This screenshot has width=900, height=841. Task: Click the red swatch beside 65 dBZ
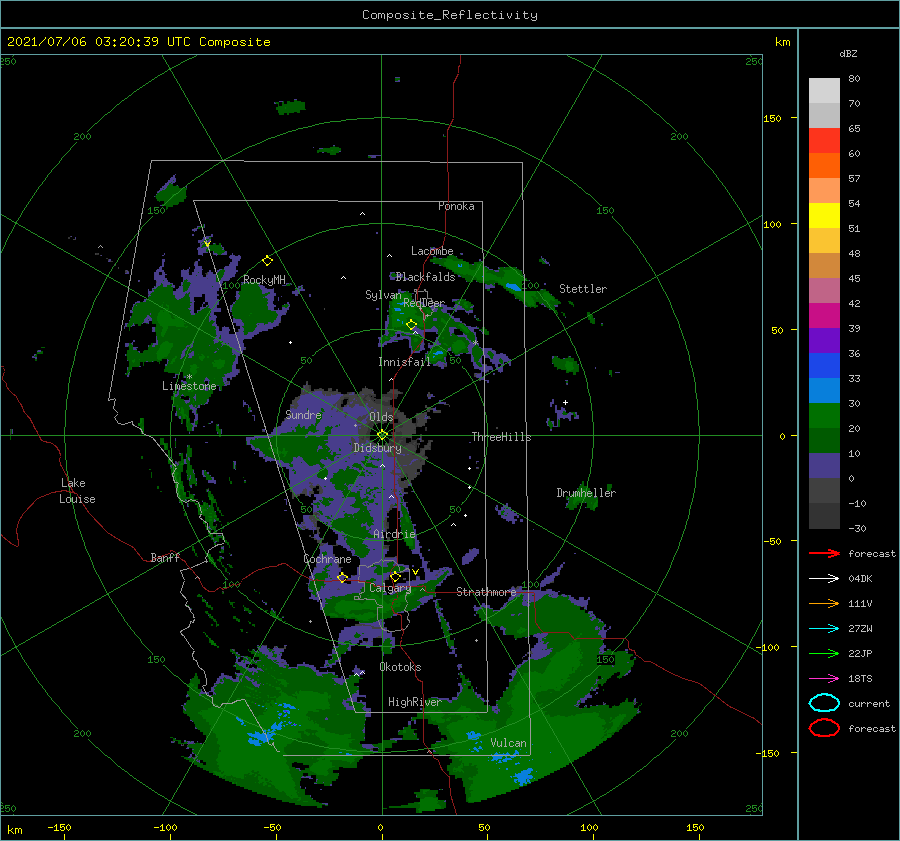pos(824,141)
